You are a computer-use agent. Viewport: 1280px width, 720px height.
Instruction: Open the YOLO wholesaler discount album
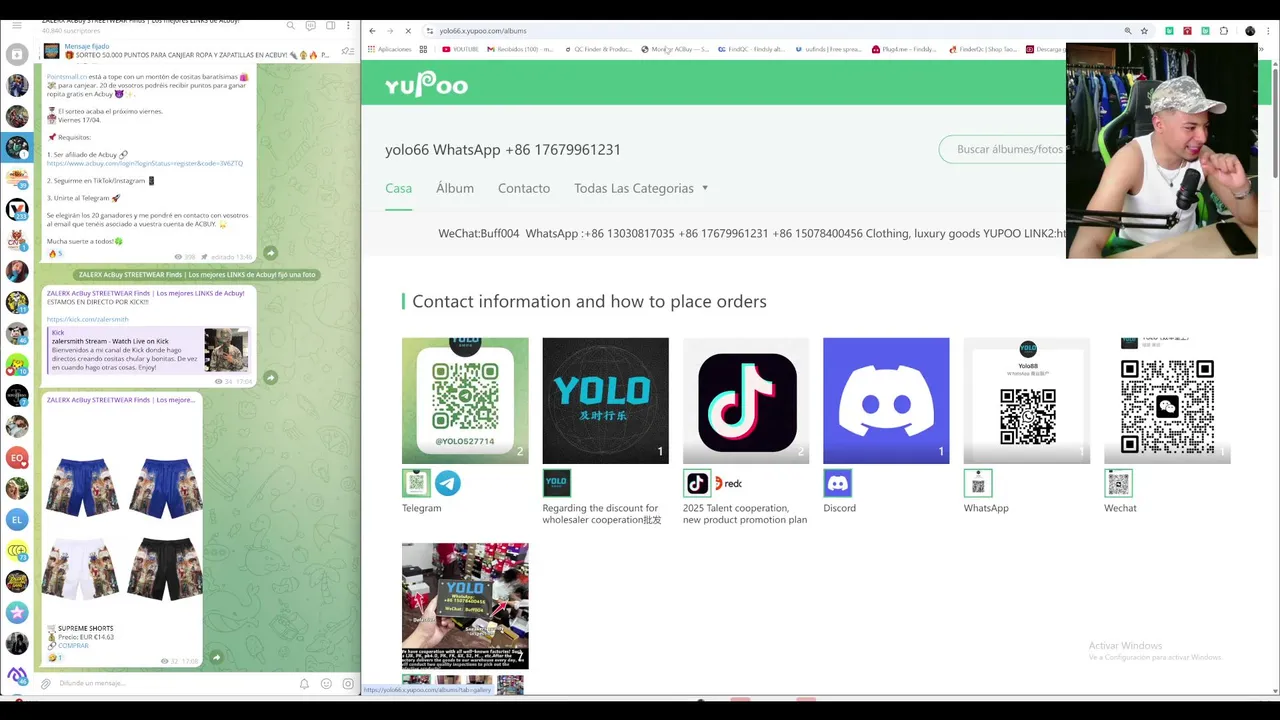[x=605, y=400]
